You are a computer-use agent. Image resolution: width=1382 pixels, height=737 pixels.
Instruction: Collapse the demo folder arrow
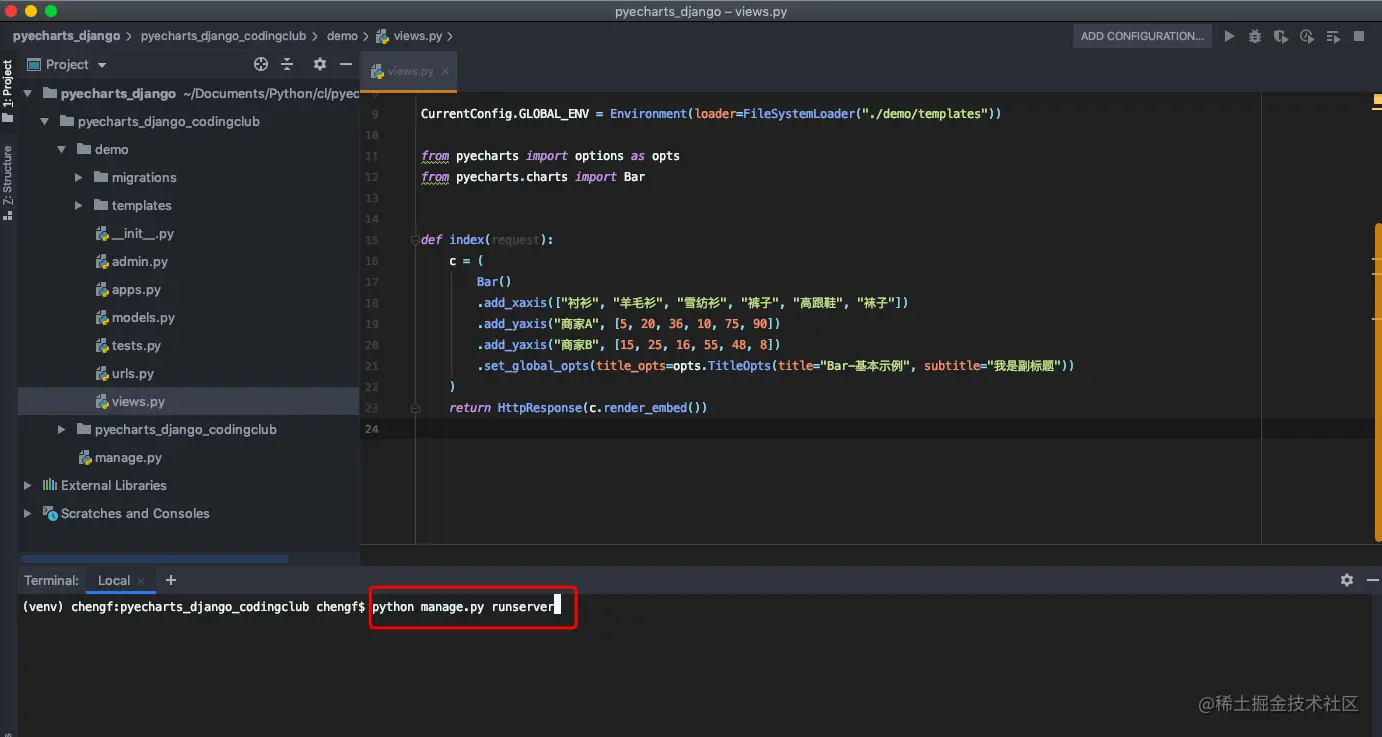click(62, 149)
